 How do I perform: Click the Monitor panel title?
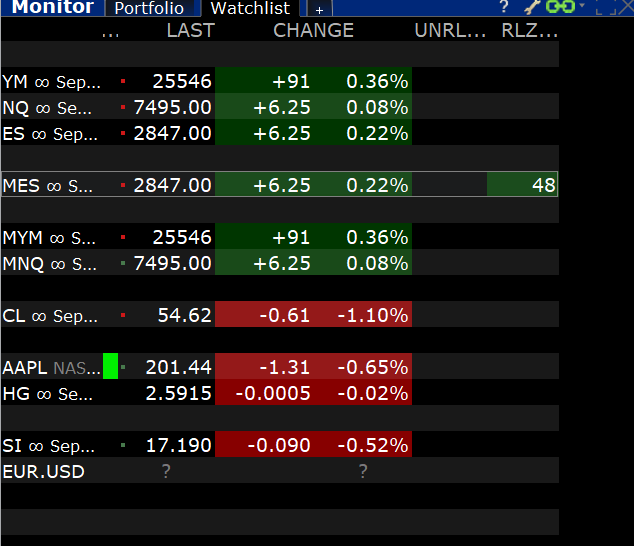click(x=53, y=7)
